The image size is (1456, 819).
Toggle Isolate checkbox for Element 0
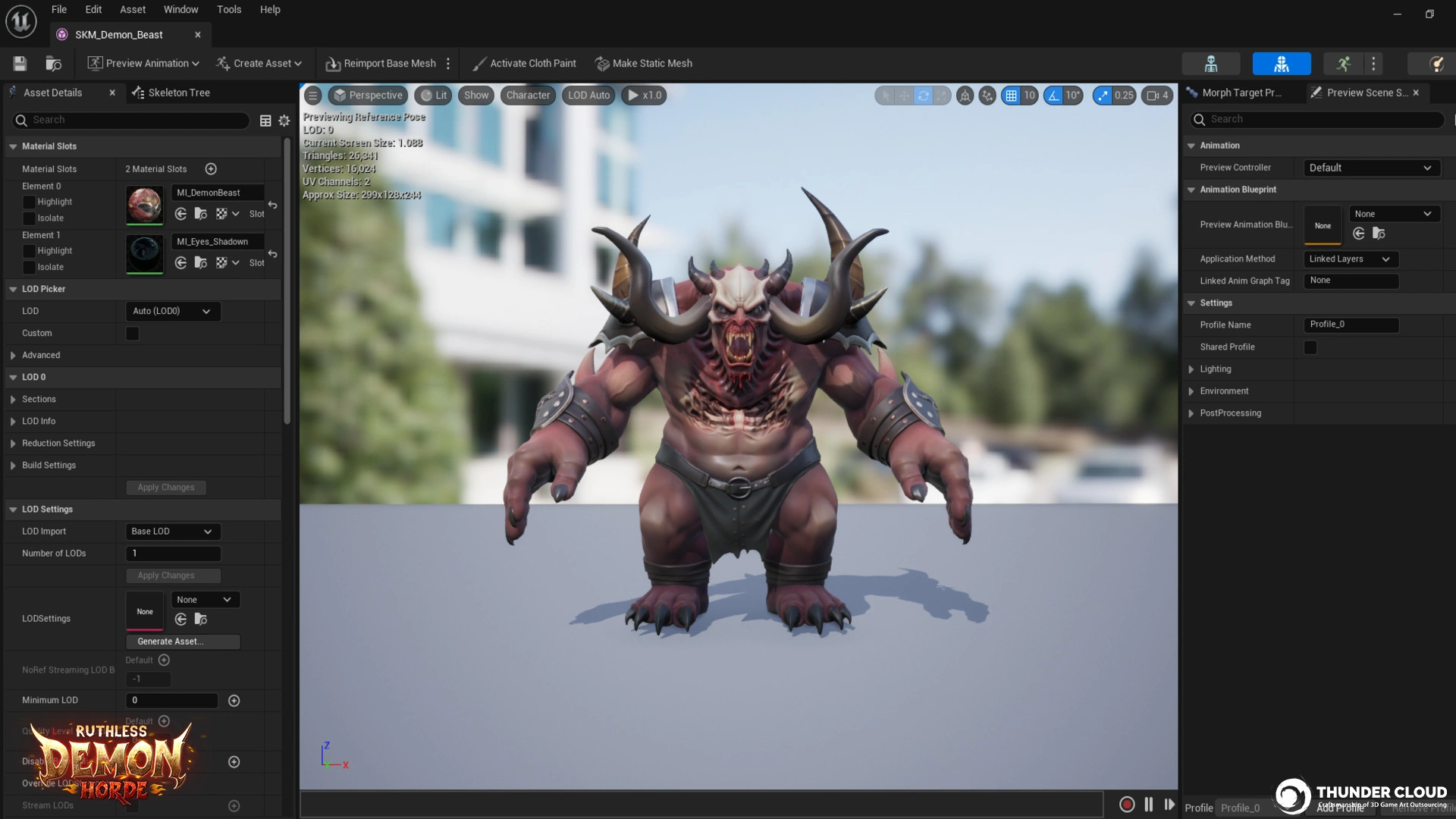click(30, 218)
